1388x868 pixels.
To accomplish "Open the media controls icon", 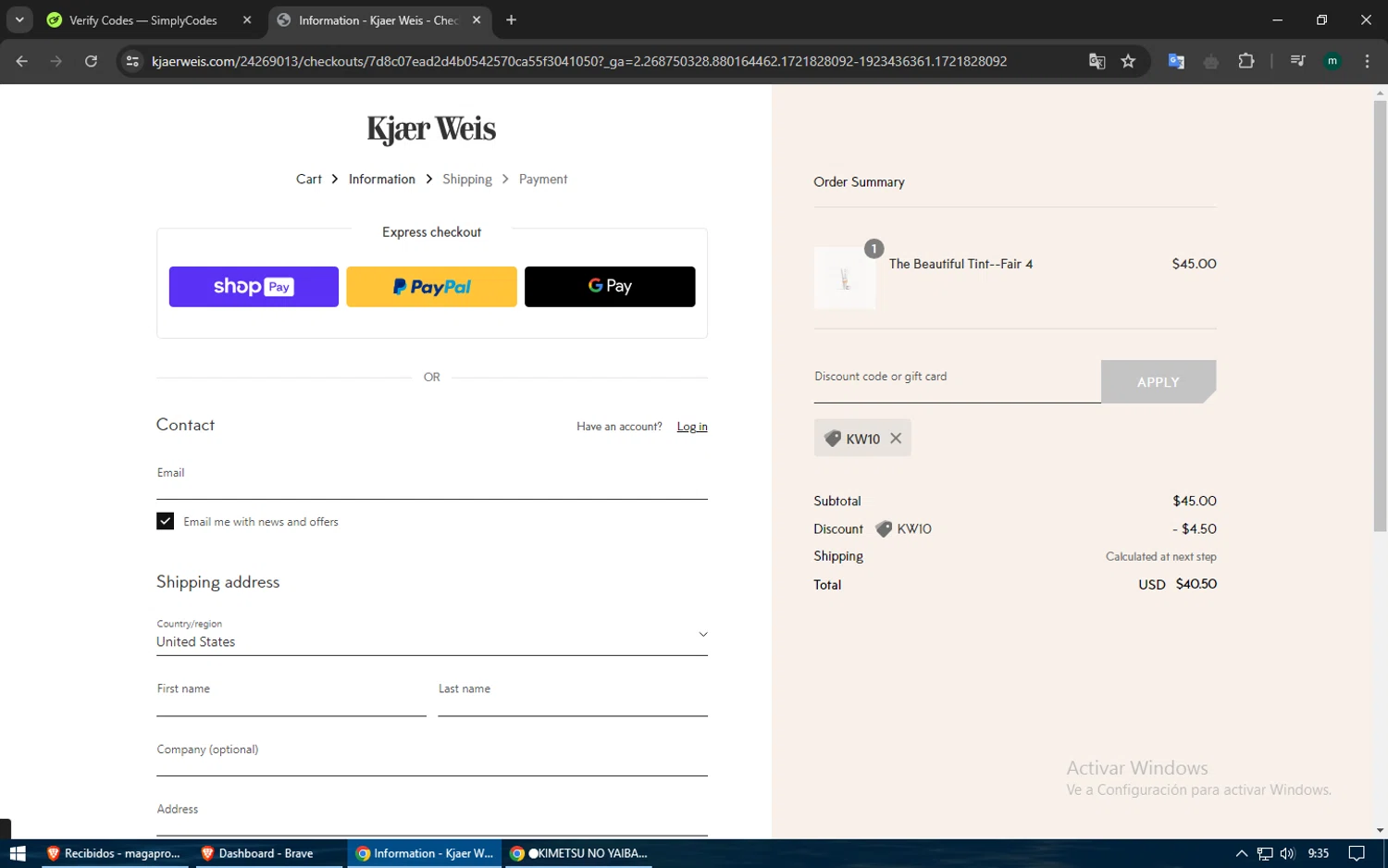I will pos(1297,61).
